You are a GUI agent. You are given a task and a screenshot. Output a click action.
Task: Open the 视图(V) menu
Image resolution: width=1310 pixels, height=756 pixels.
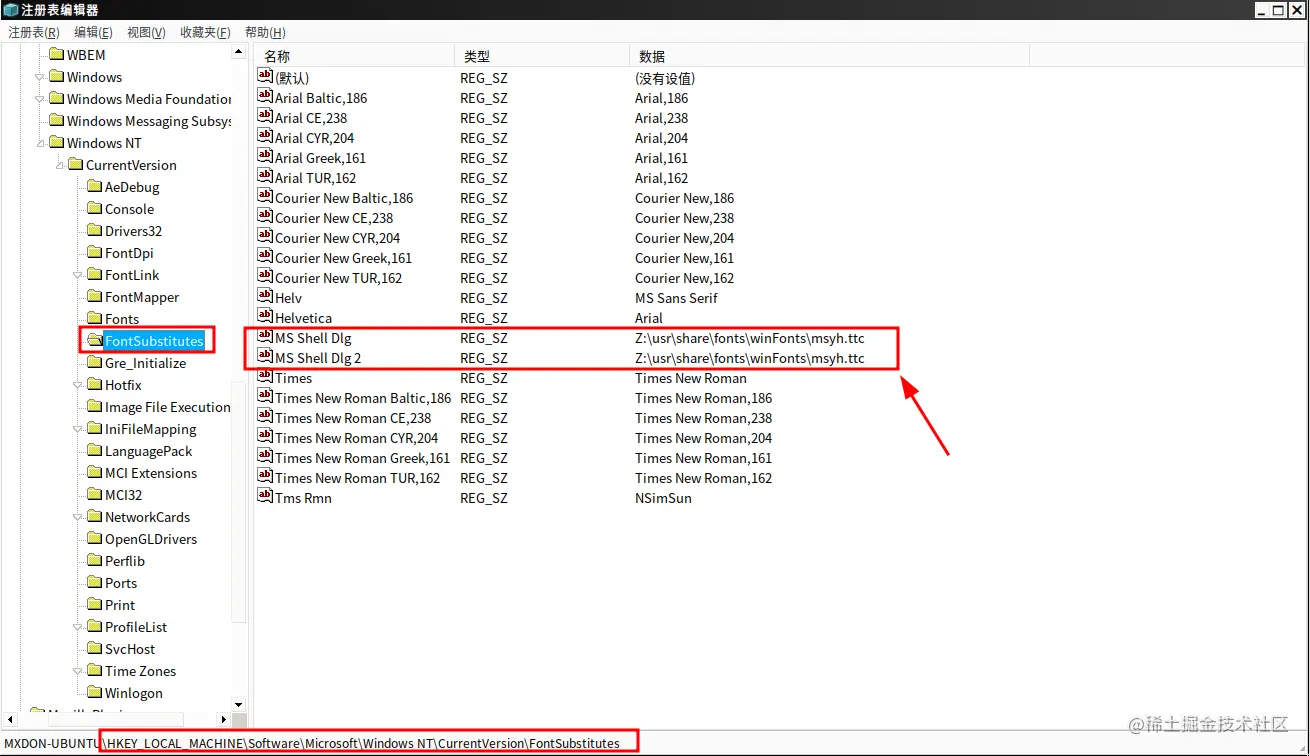click(146, 33)
